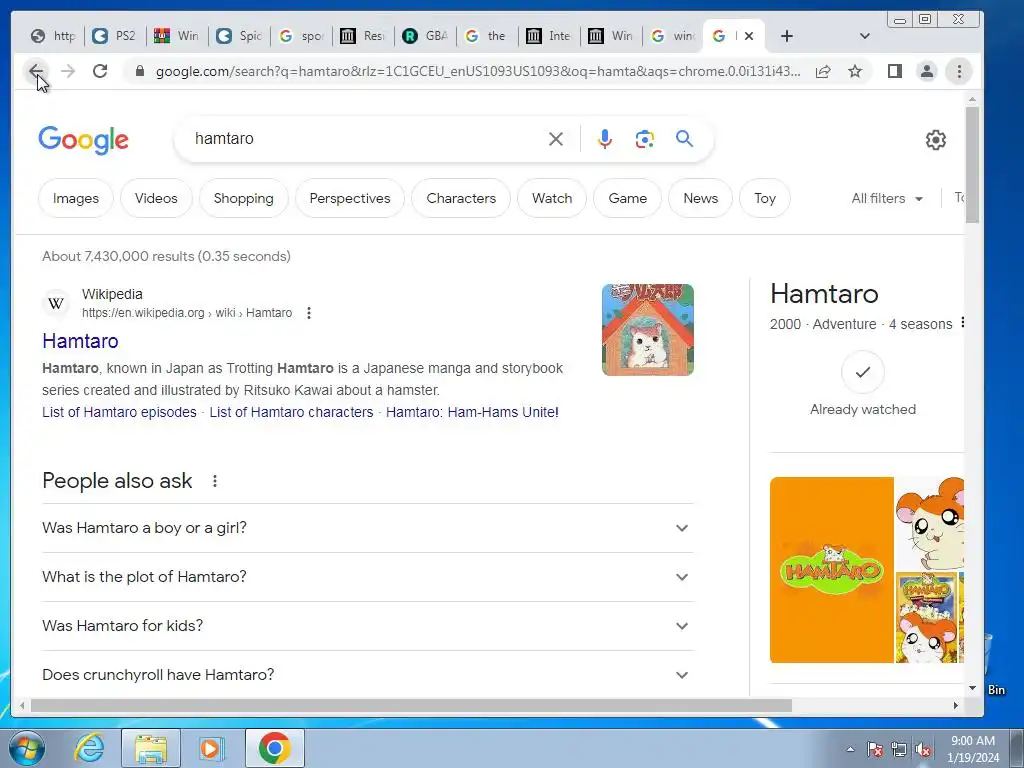Toggle Chrome side panel icon
This screenshot has width=1024, height=768.
point(895,71)
